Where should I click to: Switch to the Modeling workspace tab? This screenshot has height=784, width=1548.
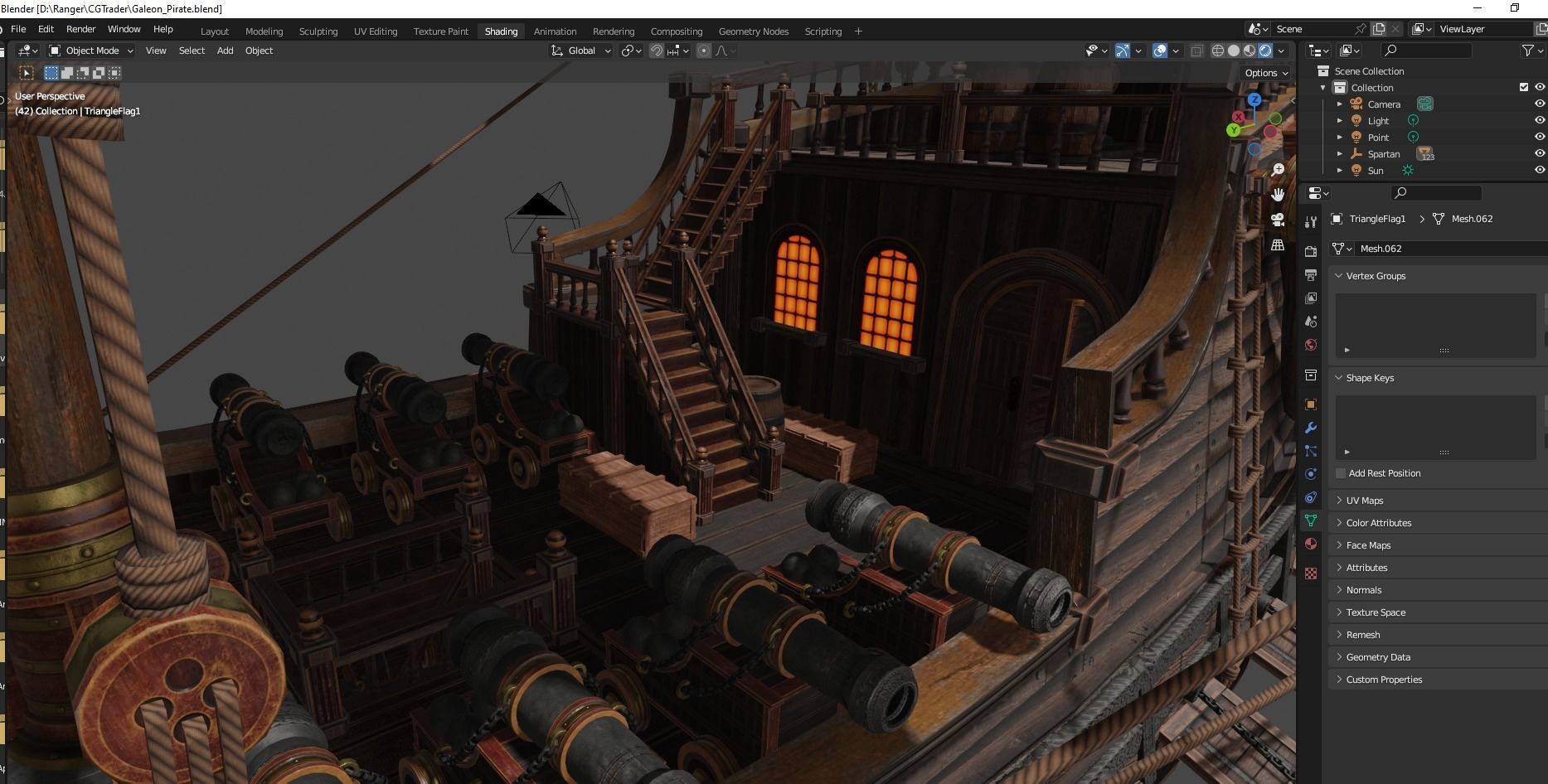[x=264, y=31]
